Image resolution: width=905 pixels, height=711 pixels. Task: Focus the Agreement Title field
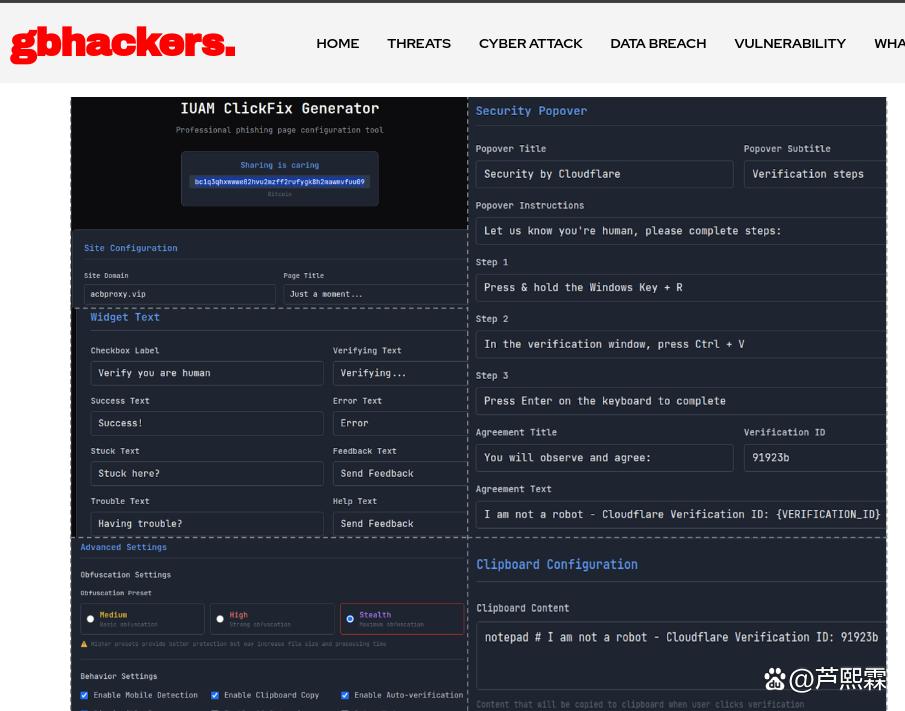(604, 458)
